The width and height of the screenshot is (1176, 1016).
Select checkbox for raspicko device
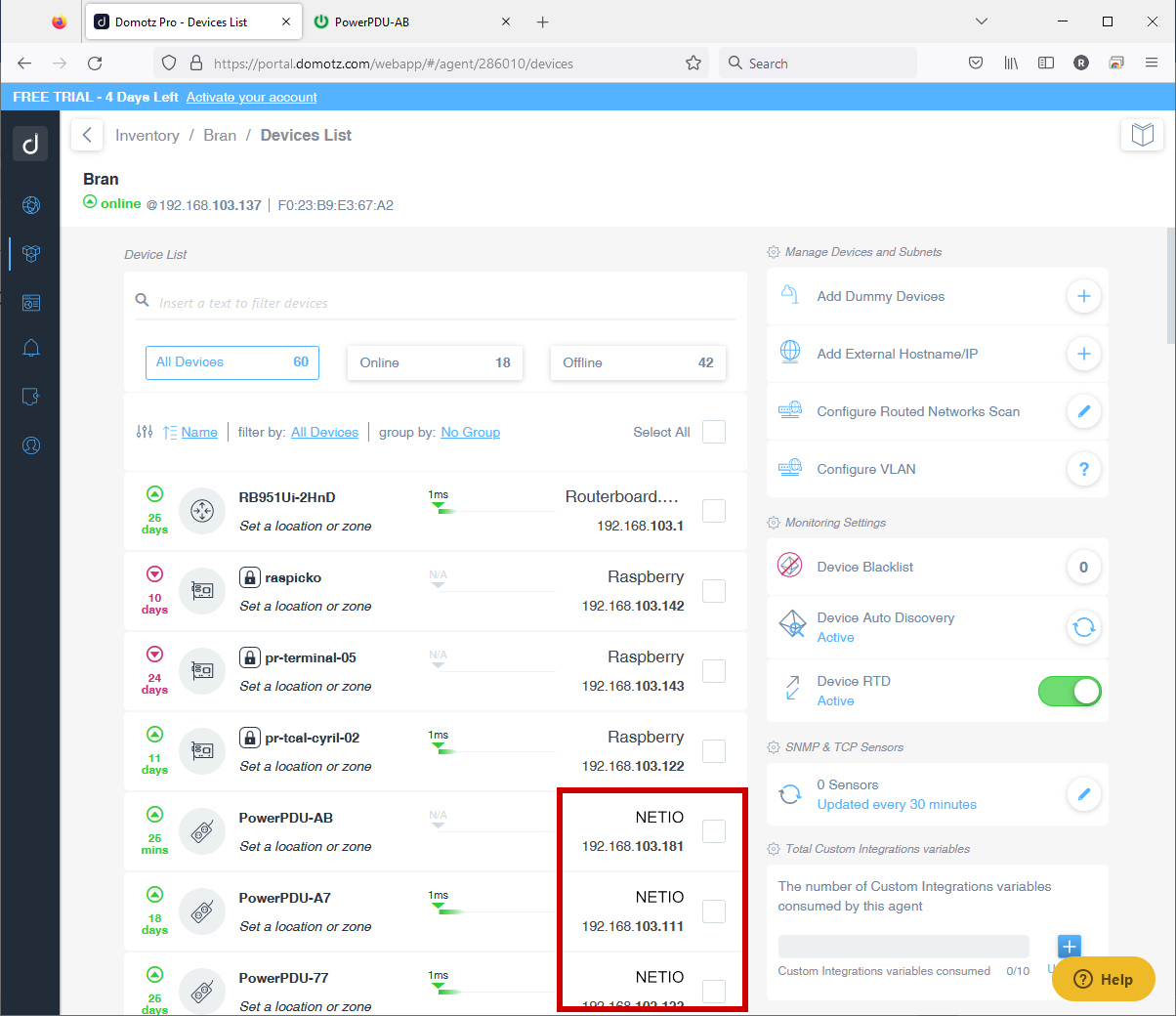click(x=714, y=591)
